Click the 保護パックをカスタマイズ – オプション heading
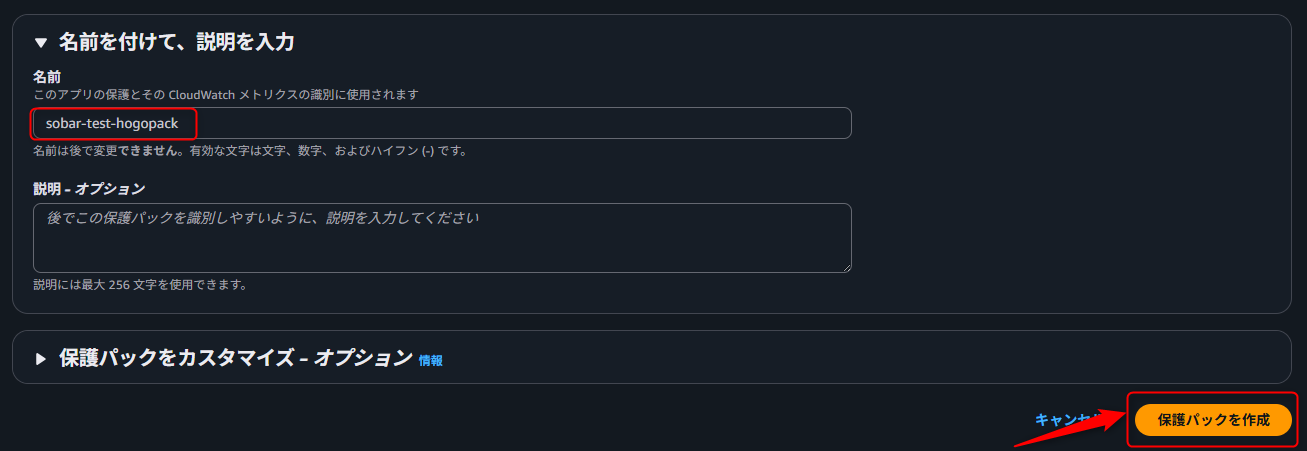 pyautogui.click(x=236, y=358)
